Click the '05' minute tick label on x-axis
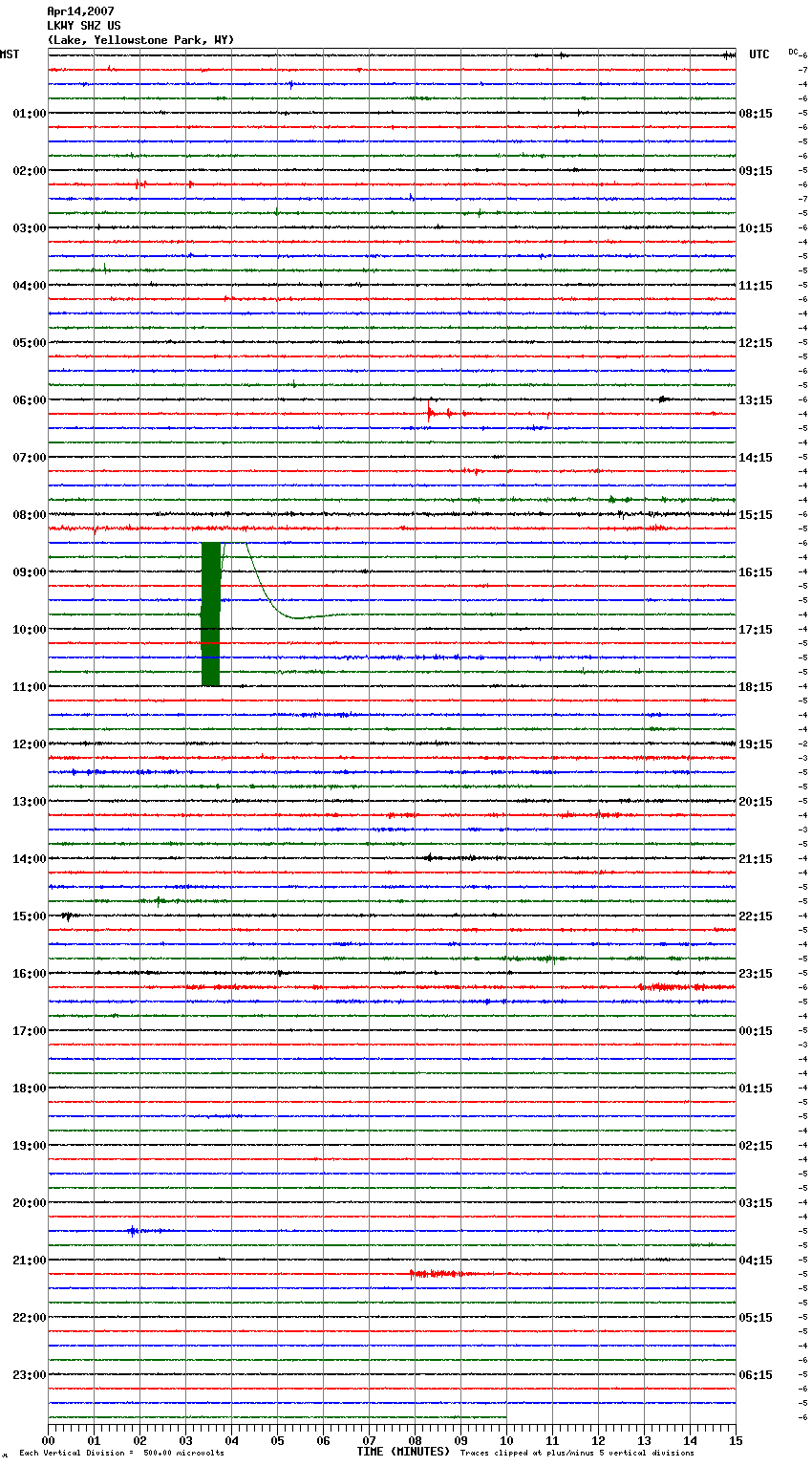This screenshot has width=812, height=1466. (x=277, y=1440)
